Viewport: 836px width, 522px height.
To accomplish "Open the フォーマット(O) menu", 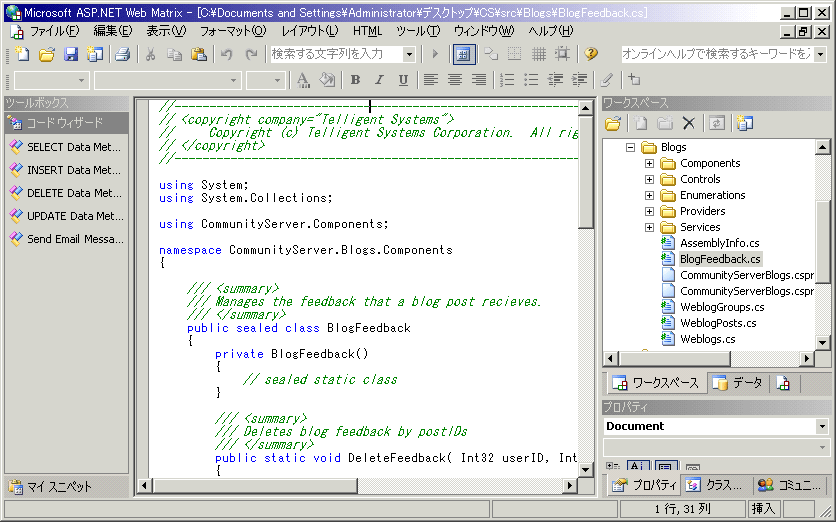I will [x=232, y=31].
